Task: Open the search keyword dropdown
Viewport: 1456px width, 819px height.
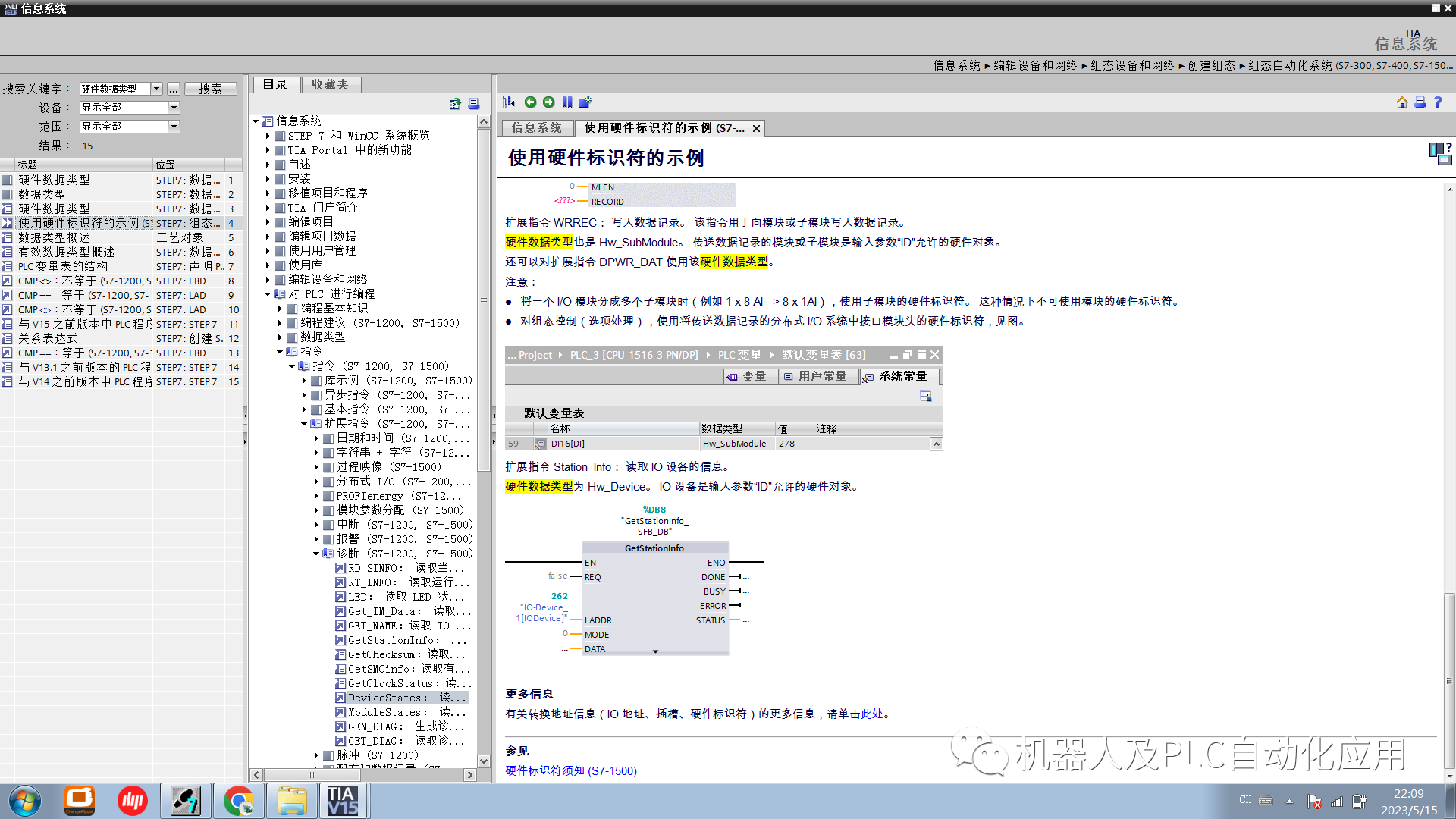Action: [x=157, y=89]
